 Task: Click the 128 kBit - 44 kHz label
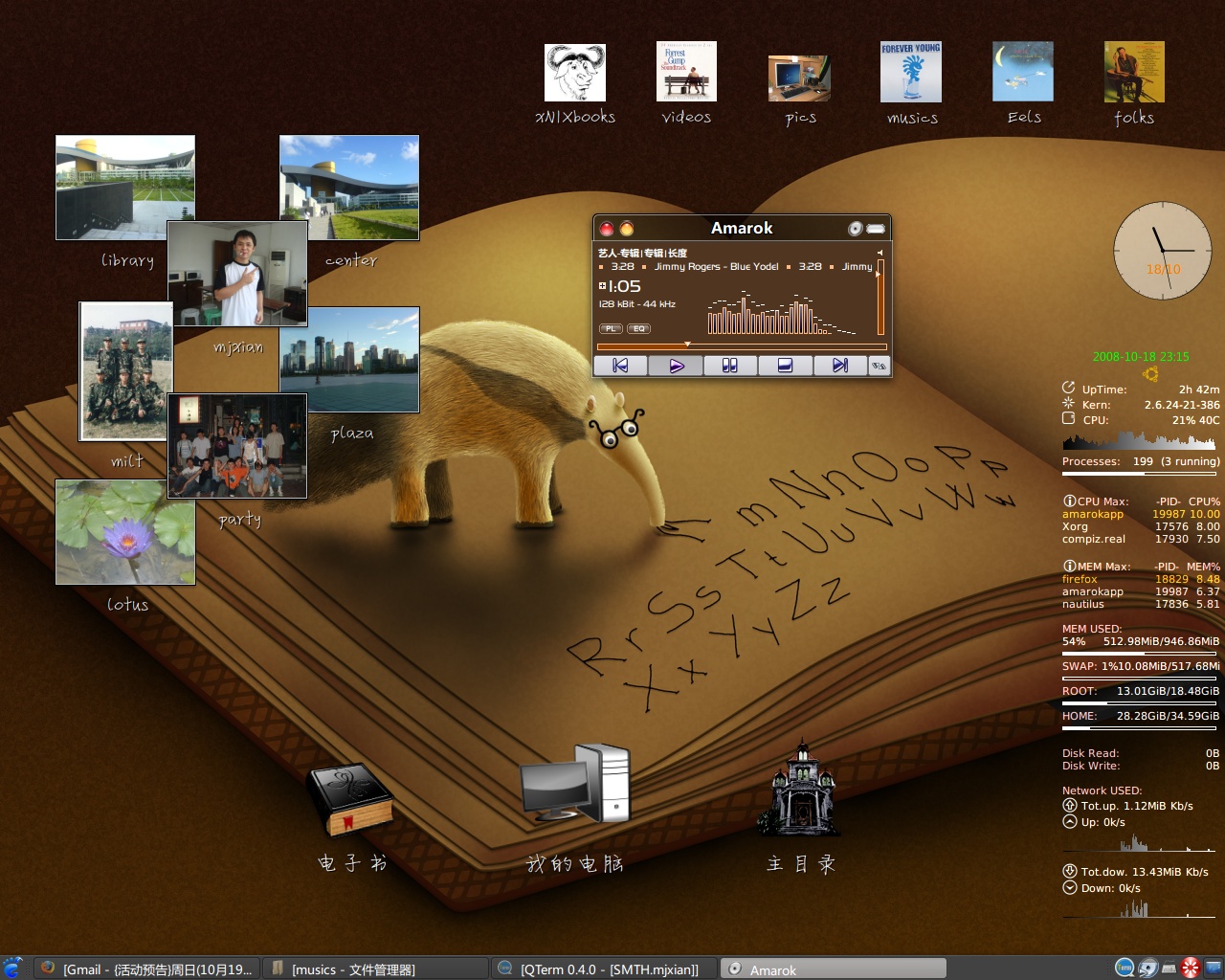pyautogui.click(x=637, y=304)
